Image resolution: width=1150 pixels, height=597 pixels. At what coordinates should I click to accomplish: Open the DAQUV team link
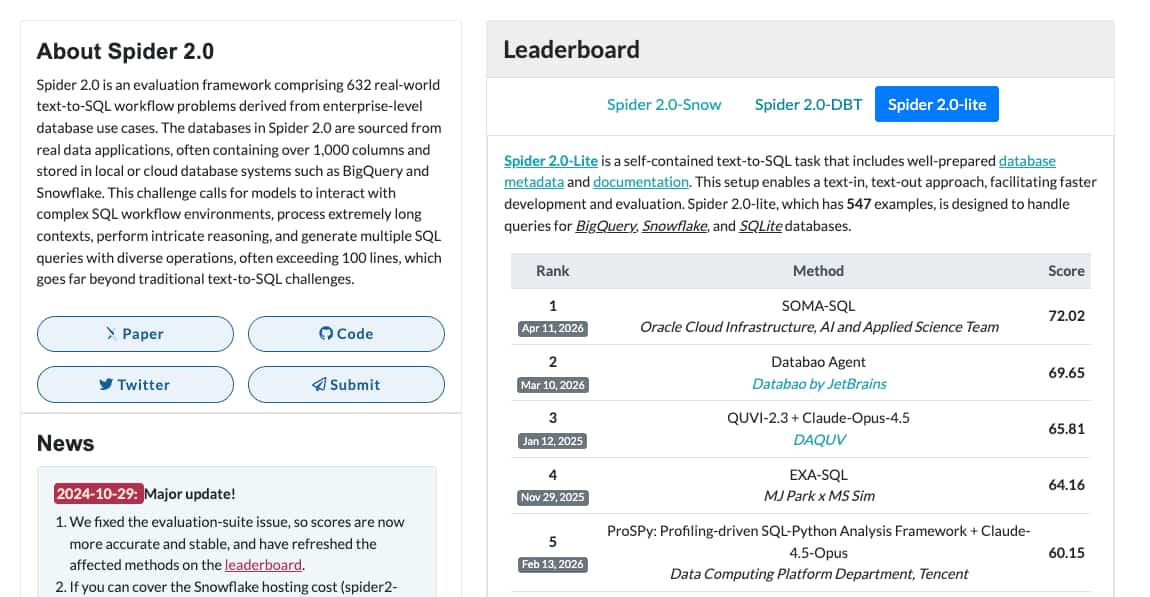pos(819,440)
